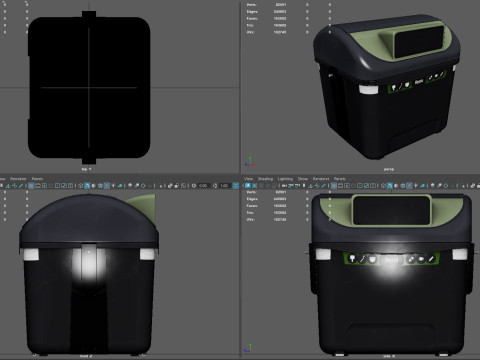
Task: Open View menu in side view panel
Action: pos(249,179)
